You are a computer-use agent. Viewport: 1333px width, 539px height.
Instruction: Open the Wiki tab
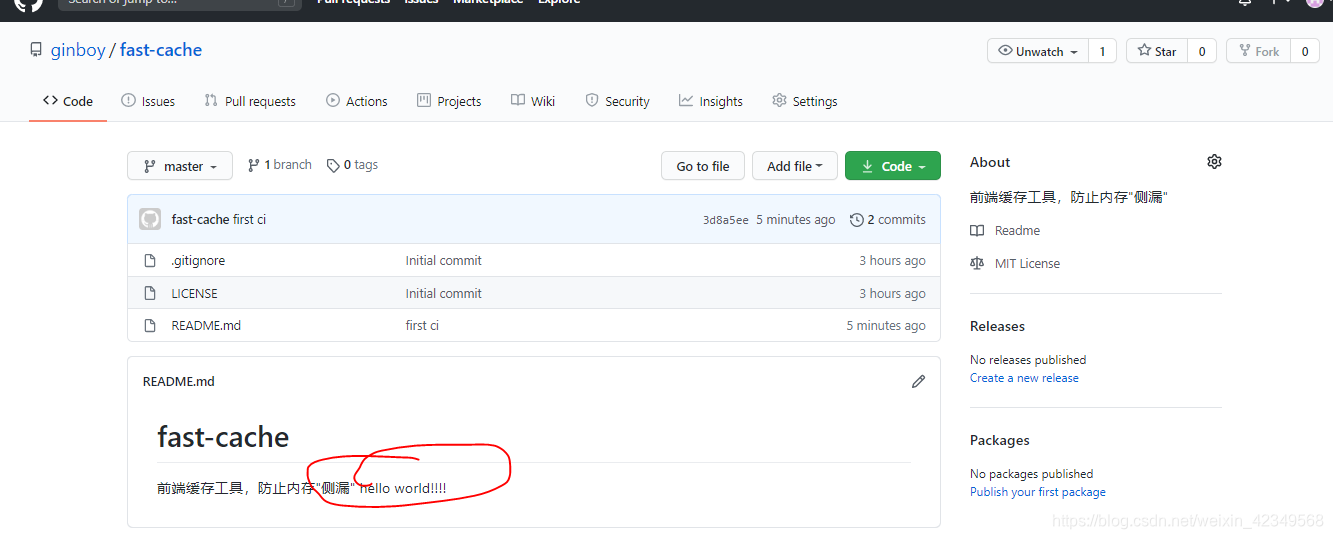click(533, 101)
